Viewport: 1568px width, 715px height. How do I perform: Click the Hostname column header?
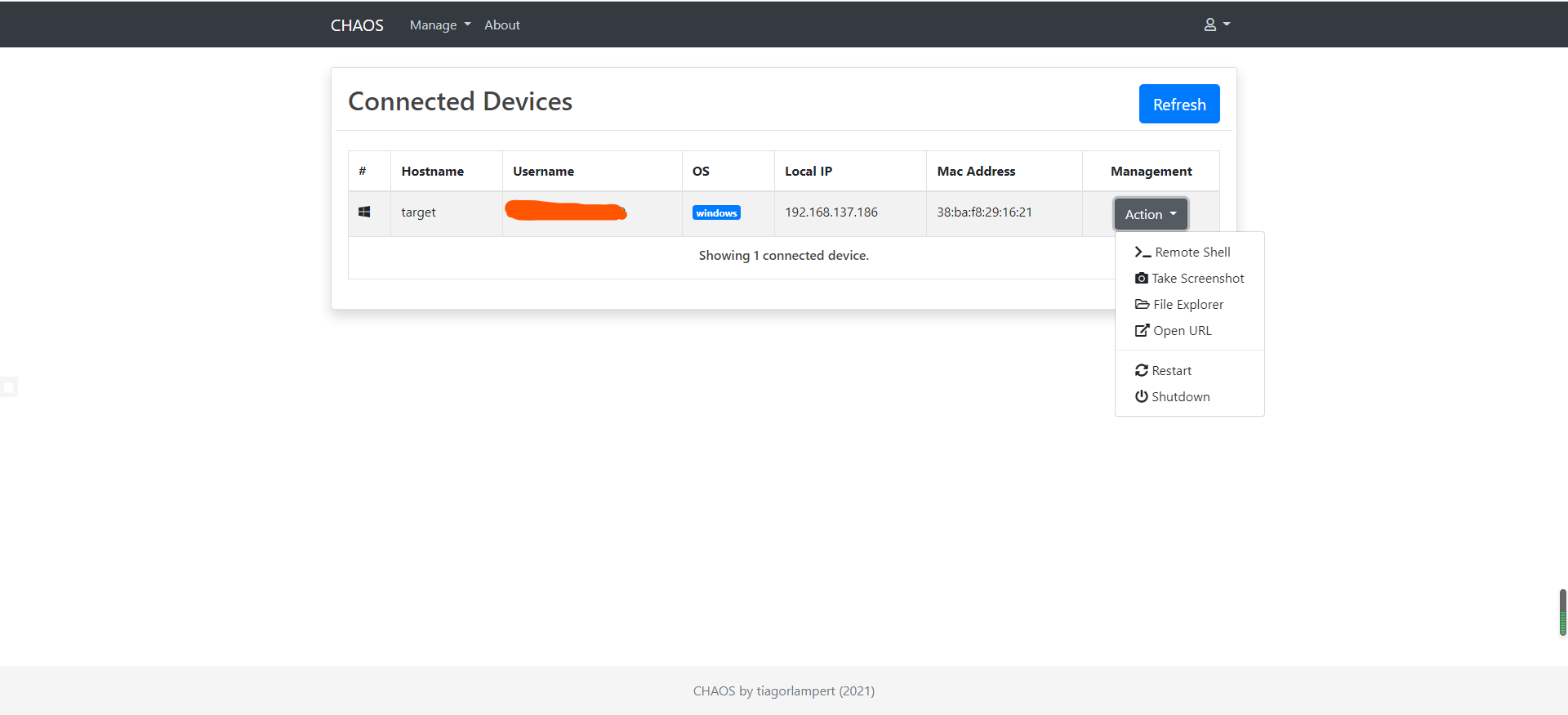click(x=432, y=172)
